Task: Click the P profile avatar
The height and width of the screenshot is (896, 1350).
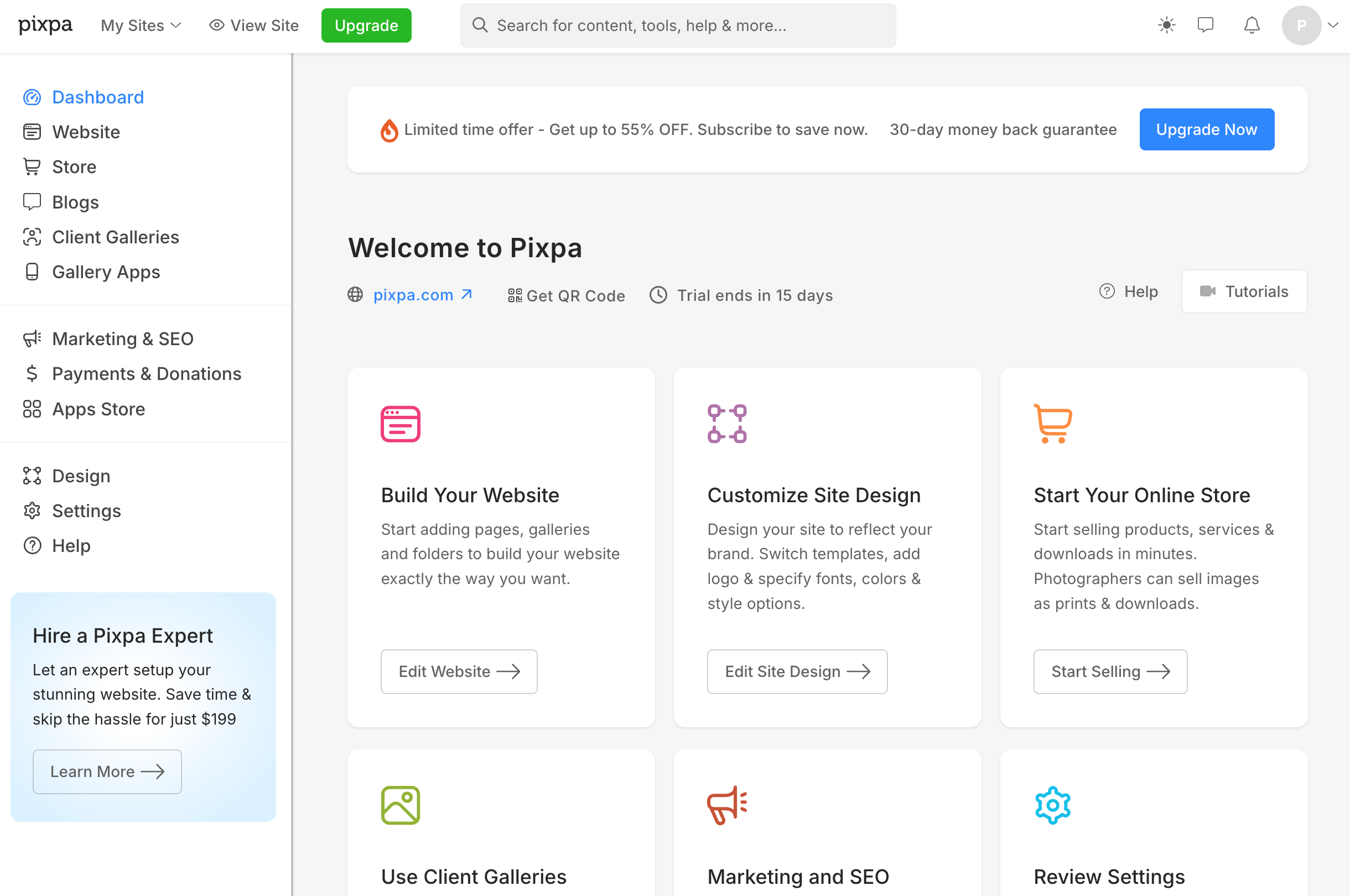Action: pos(1301,25)
